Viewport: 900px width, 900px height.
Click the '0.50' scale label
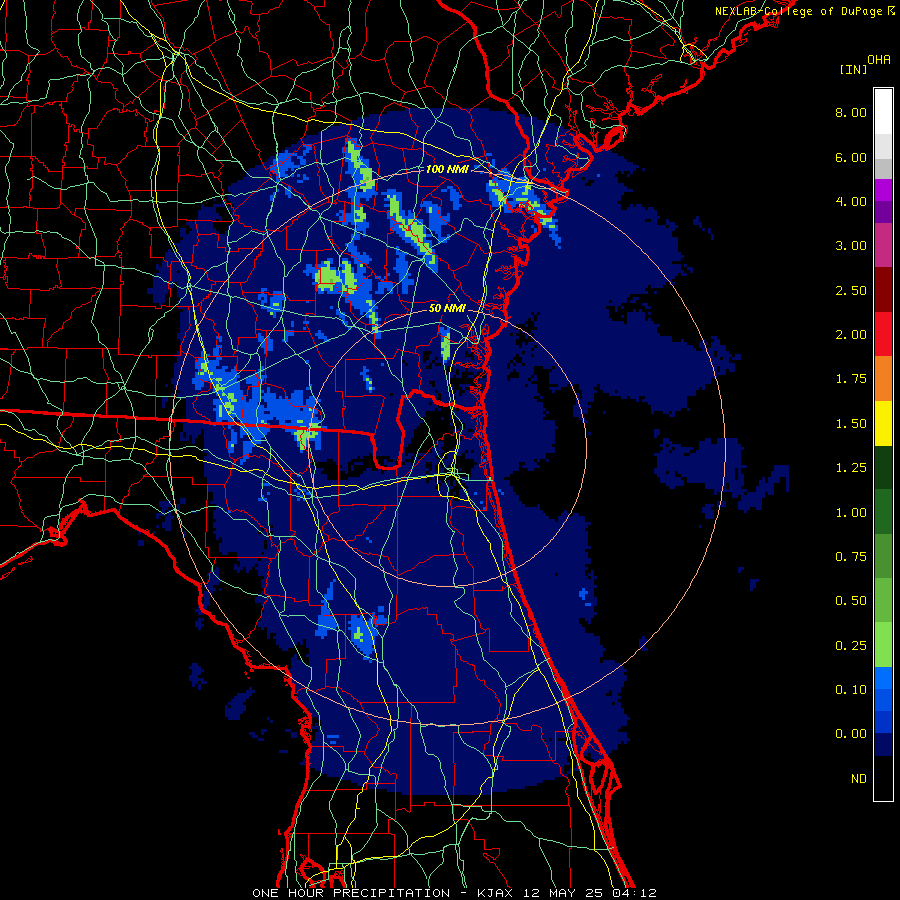[851, 601]
